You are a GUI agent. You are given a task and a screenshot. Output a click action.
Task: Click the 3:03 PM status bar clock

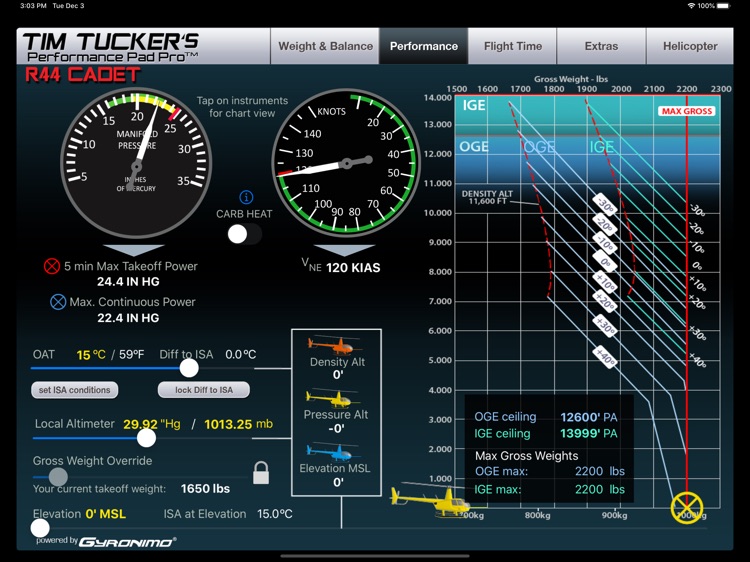(34, 6)
